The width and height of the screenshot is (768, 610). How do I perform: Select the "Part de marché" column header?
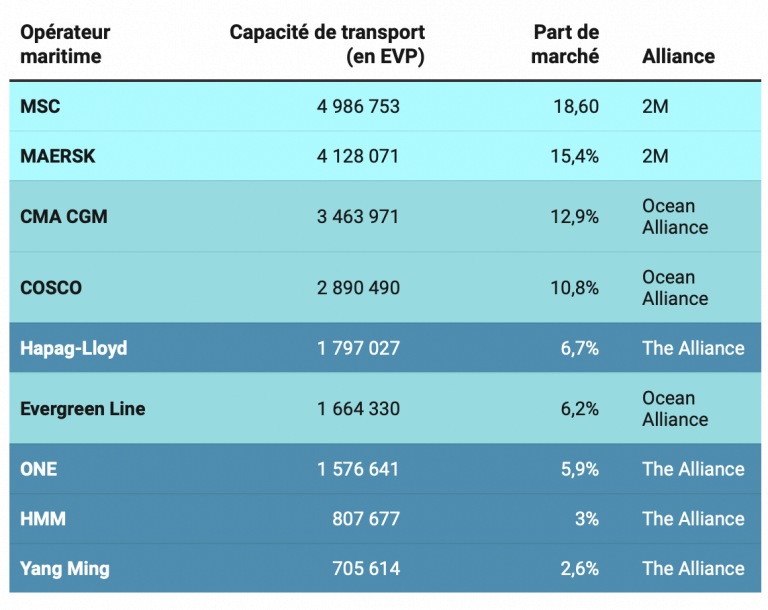pyautogui.click(x=565, y=44)
